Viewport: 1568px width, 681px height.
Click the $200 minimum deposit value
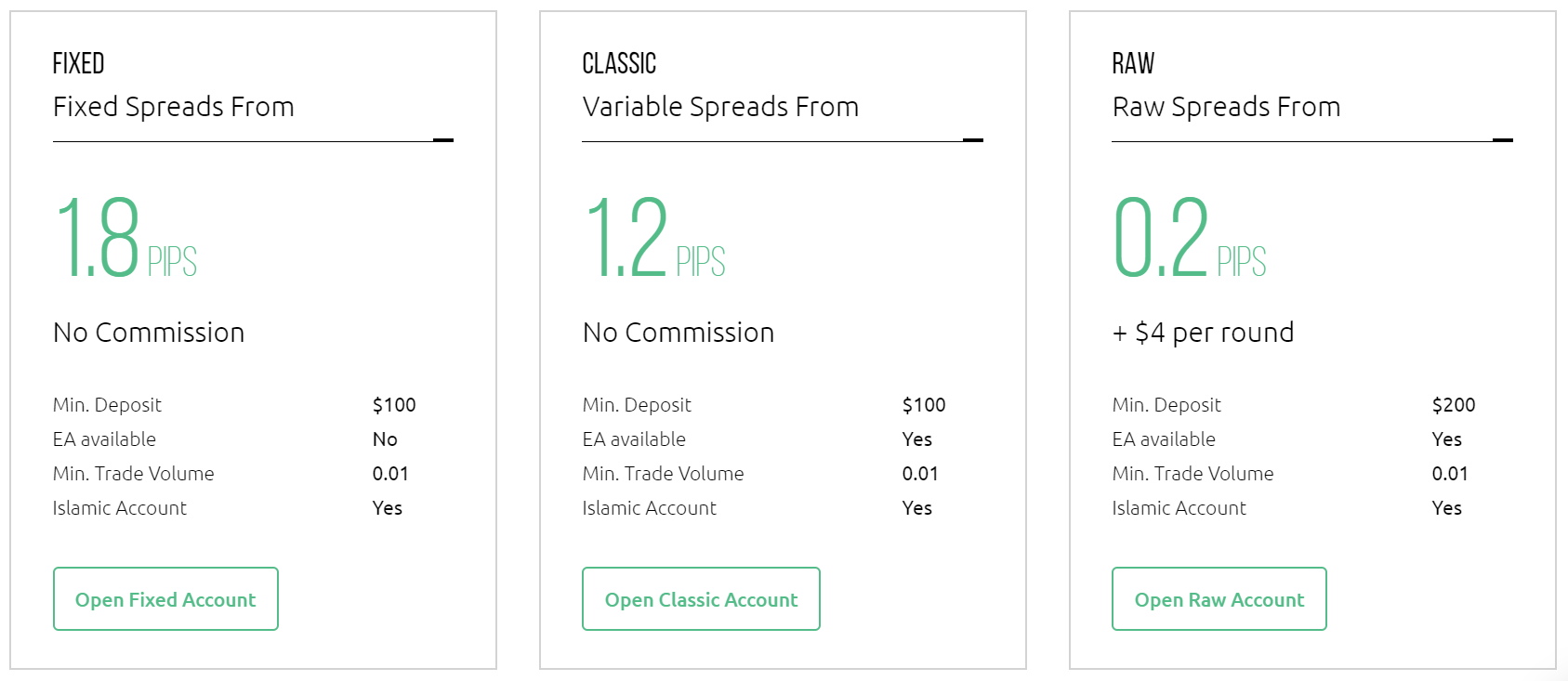pos(1454,405)
